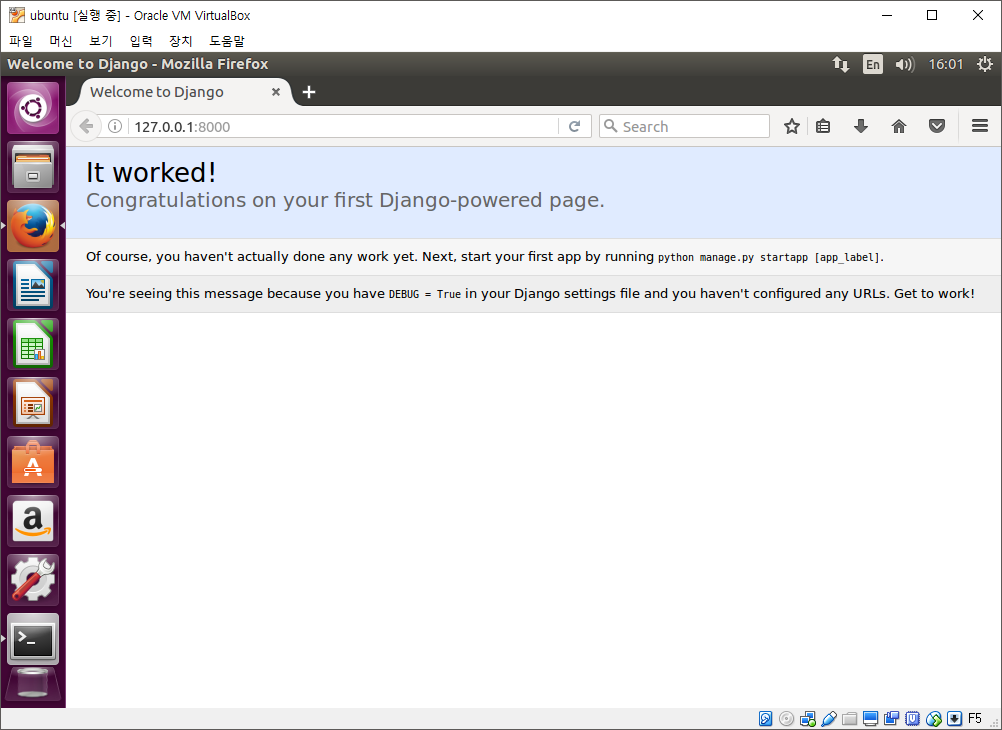Click VirtualBox keyboard capture arrow icon

coord(954,719)
